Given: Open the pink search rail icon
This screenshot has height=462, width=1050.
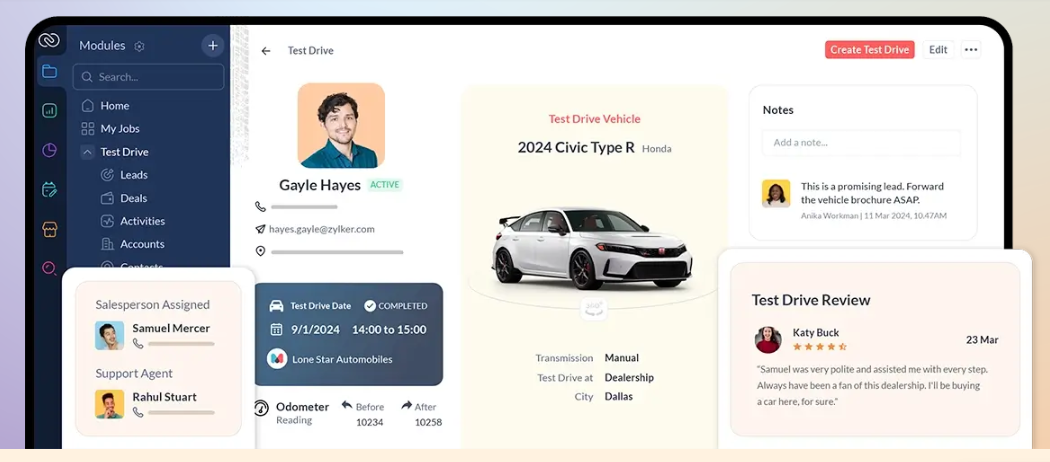Looking at the screenshot, I should (x=50, y=268).
